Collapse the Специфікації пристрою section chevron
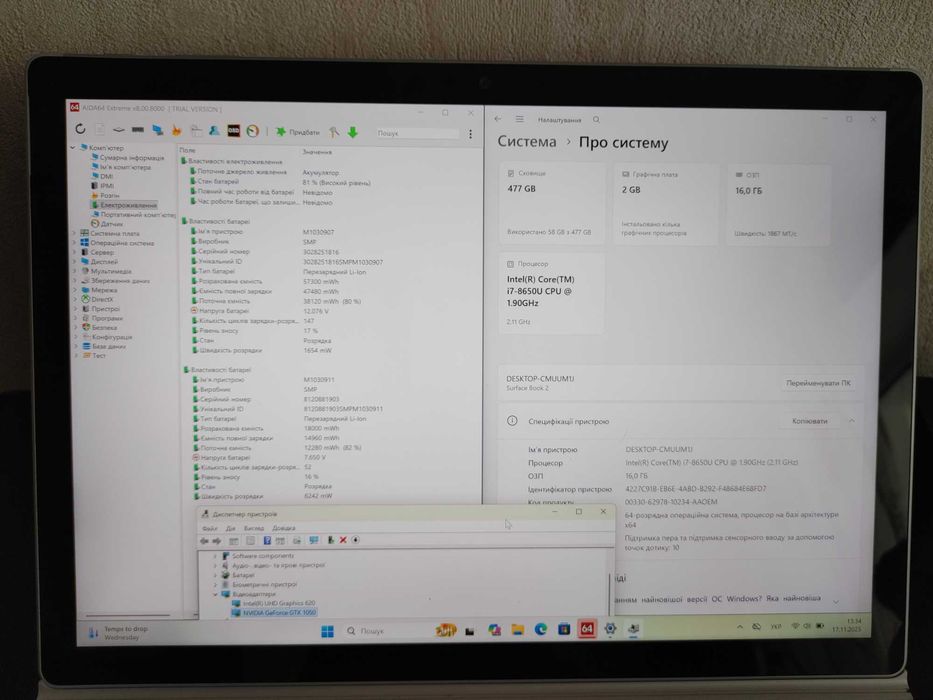The height and width of the screenshot is (700, 933). [x=851, y=421]
